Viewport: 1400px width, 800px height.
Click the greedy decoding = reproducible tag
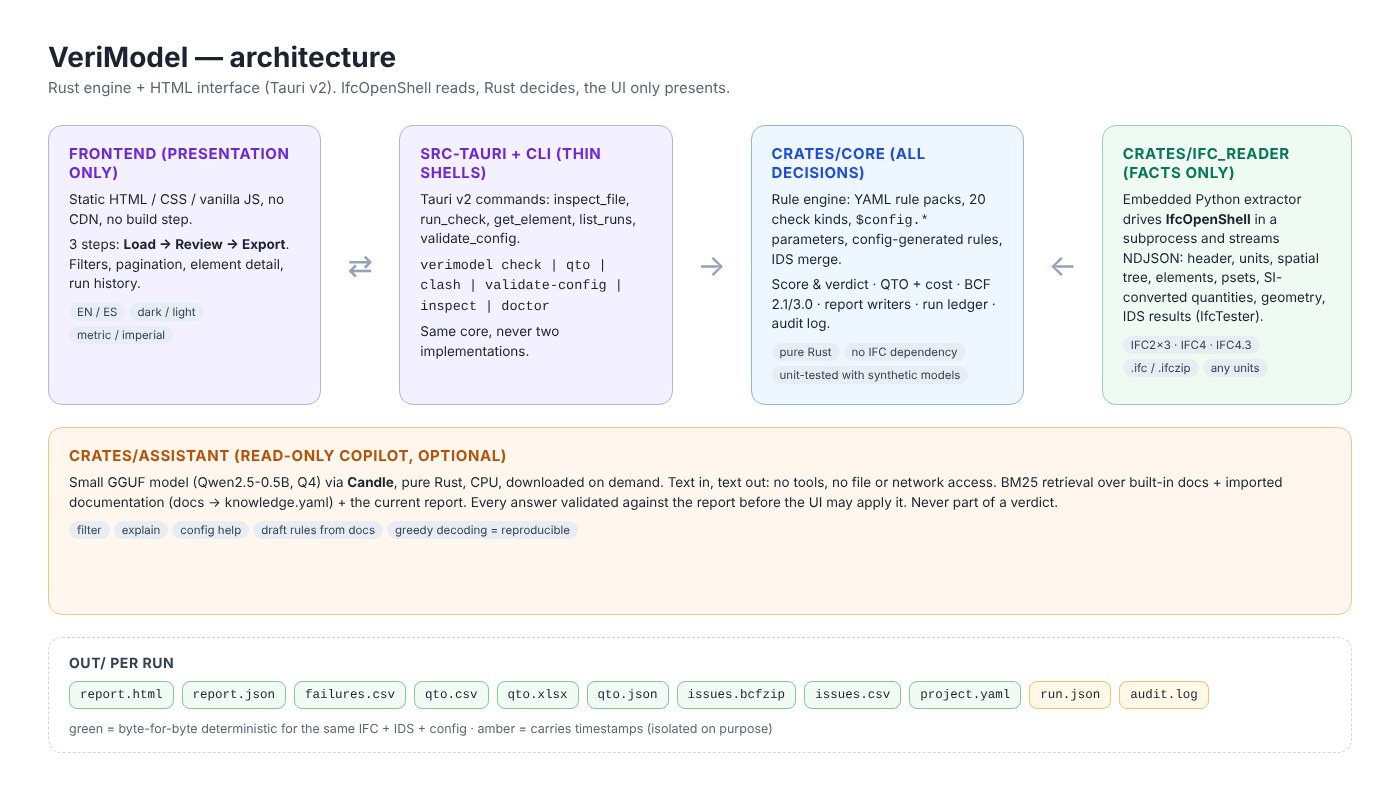point(483,530)
